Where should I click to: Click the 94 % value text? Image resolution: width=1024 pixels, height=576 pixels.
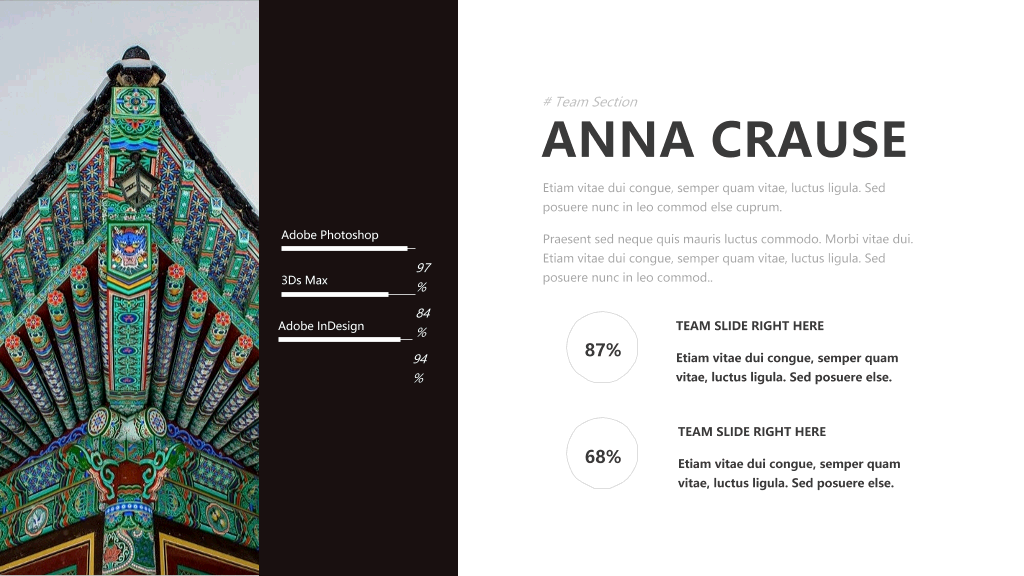point(420,368)
